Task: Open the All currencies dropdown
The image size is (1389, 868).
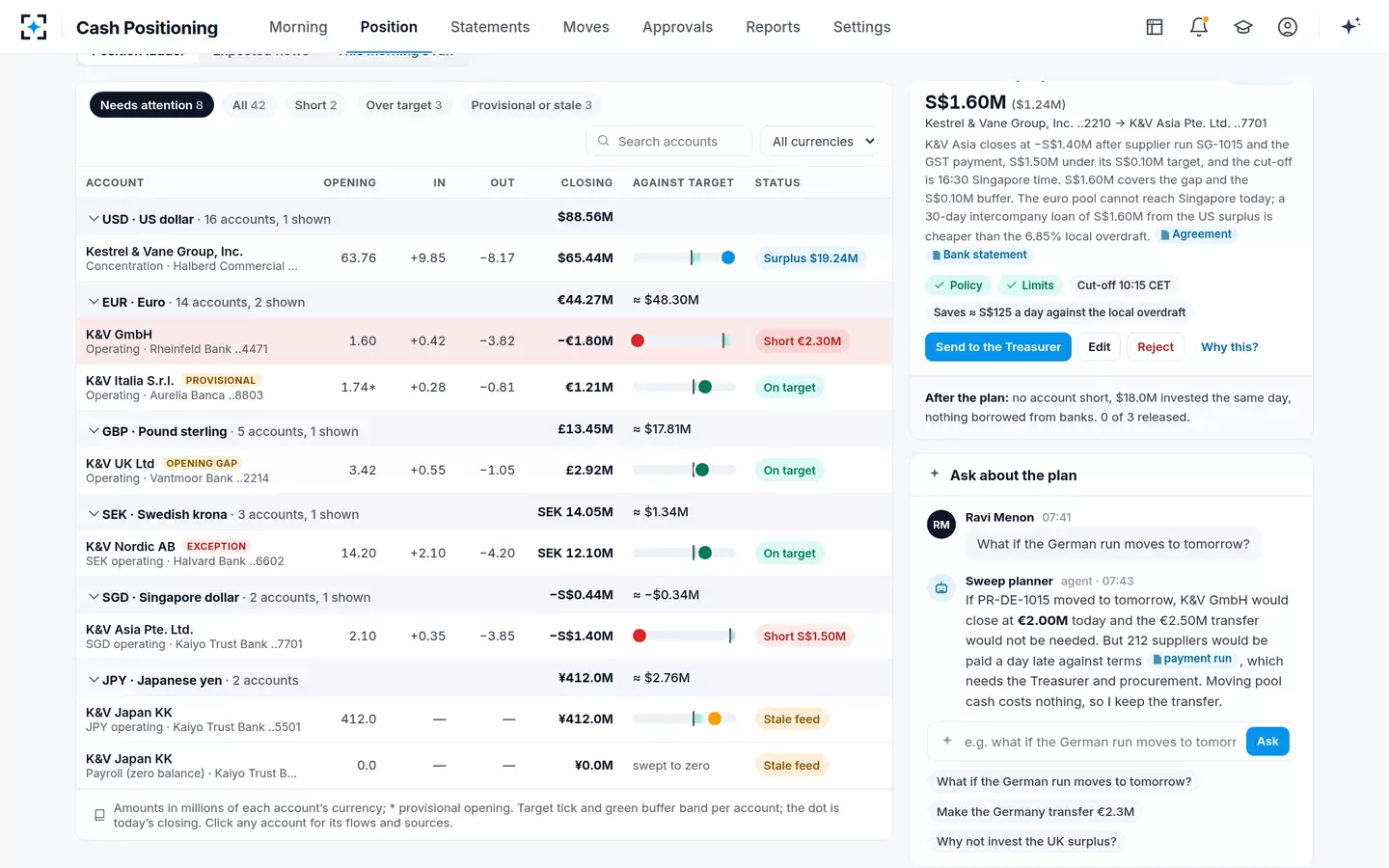Action: [x=819, y=141]
